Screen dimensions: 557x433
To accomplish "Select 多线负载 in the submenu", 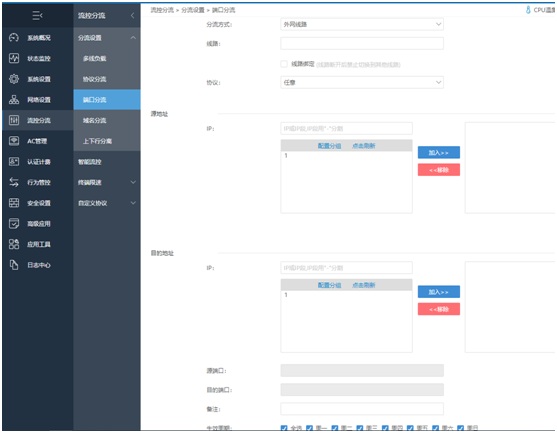I will tap(94, 58).
